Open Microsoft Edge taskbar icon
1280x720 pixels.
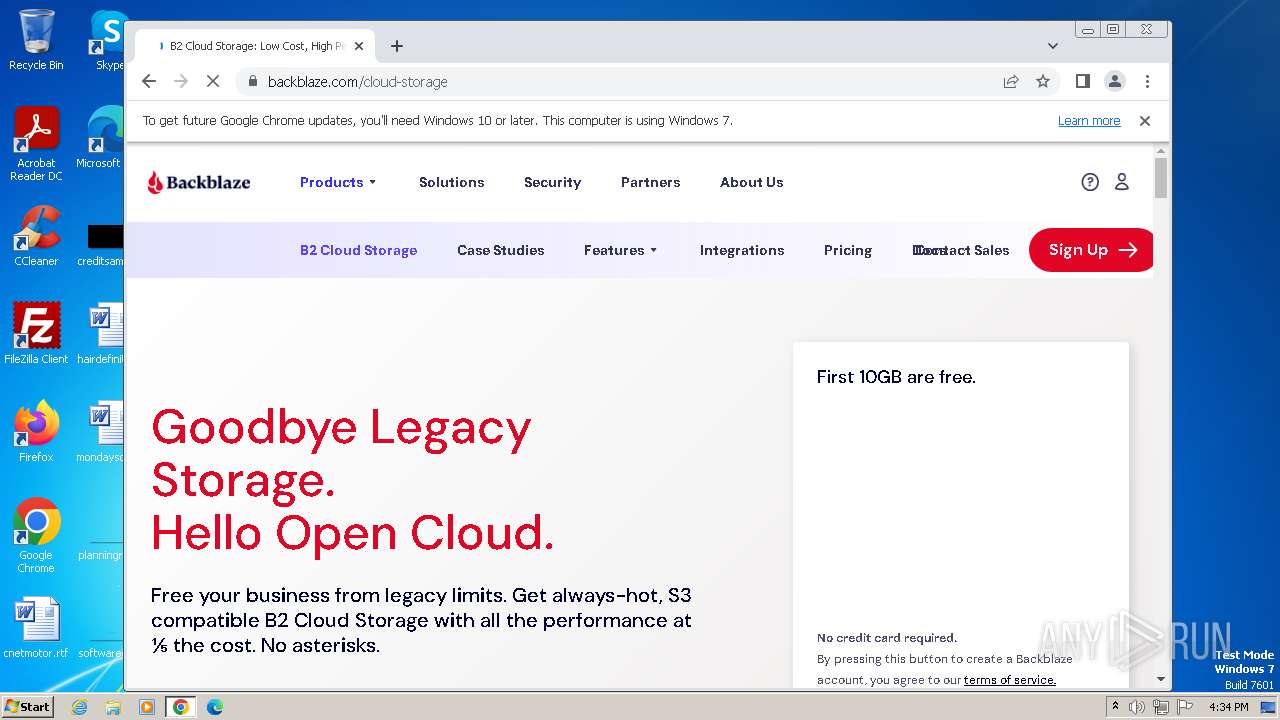(x=215, y=707)
